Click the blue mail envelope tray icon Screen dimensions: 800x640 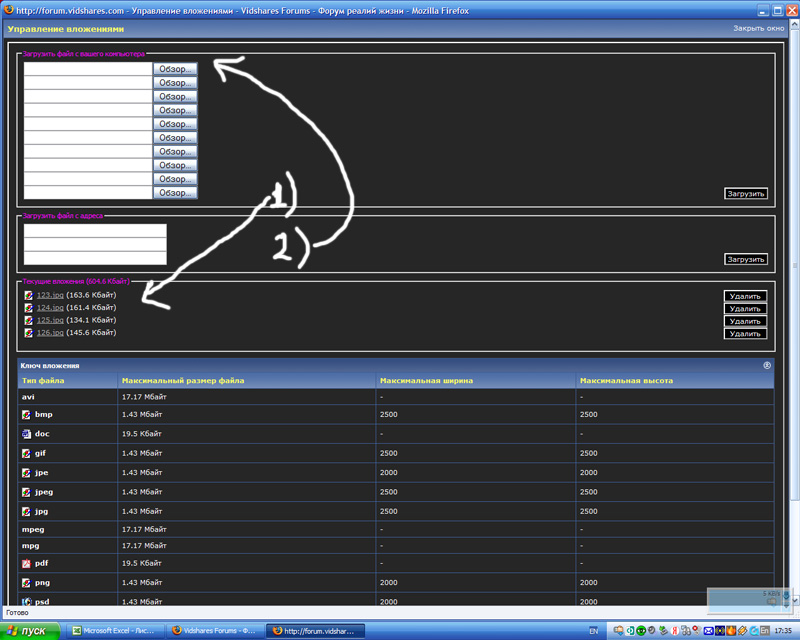(x=709, y=631)
